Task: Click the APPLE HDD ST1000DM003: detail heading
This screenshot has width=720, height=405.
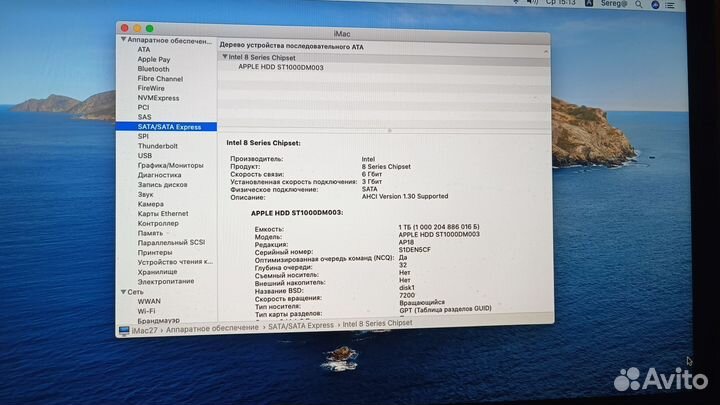Action: coord(297,213)
